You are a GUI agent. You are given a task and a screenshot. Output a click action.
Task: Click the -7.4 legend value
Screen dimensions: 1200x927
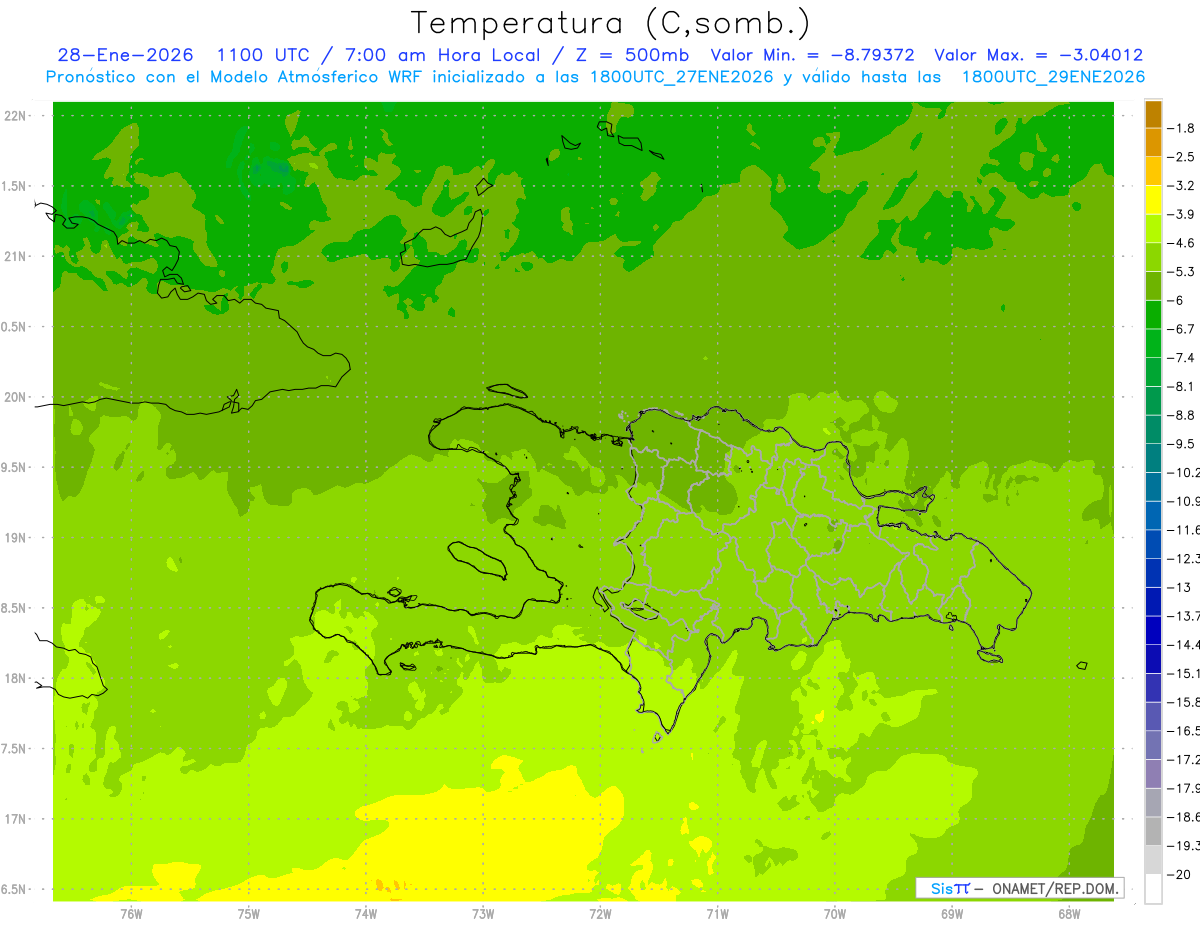(x=1182, y=358)
